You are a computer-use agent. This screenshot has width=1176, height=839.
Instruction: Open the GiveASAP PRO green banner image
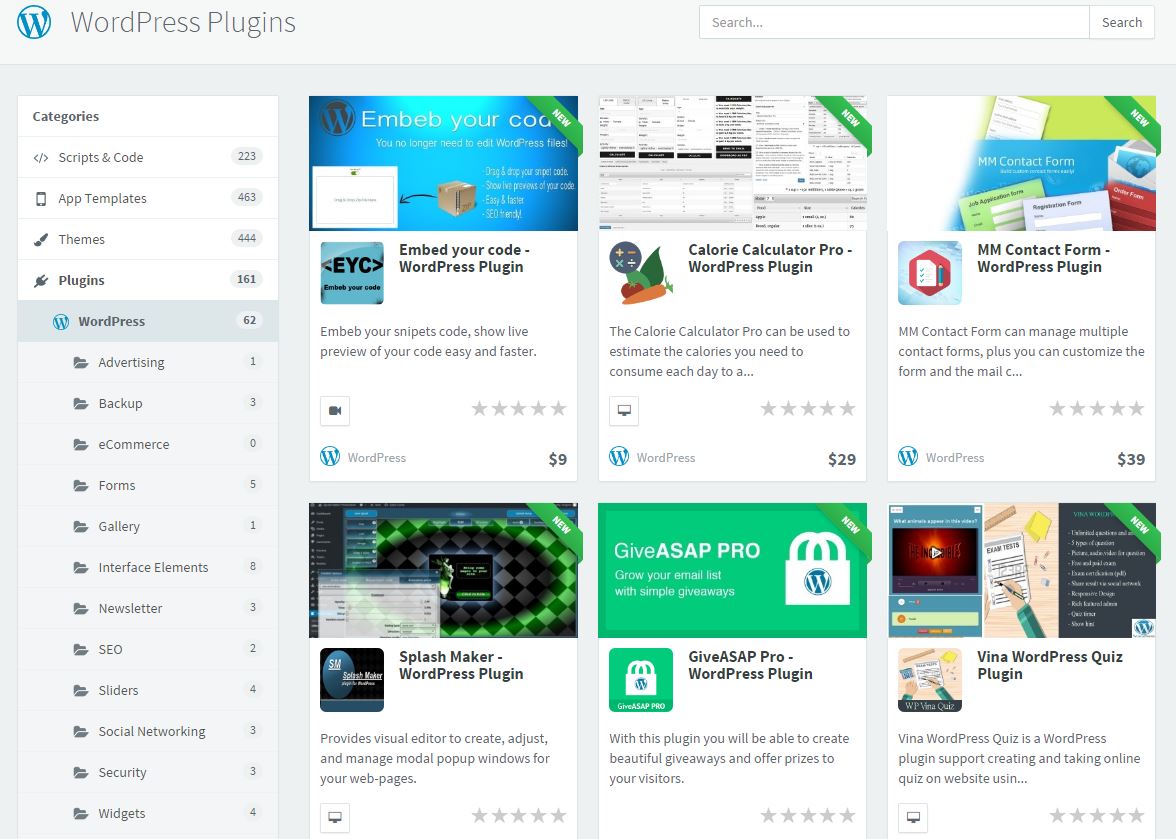732,570
